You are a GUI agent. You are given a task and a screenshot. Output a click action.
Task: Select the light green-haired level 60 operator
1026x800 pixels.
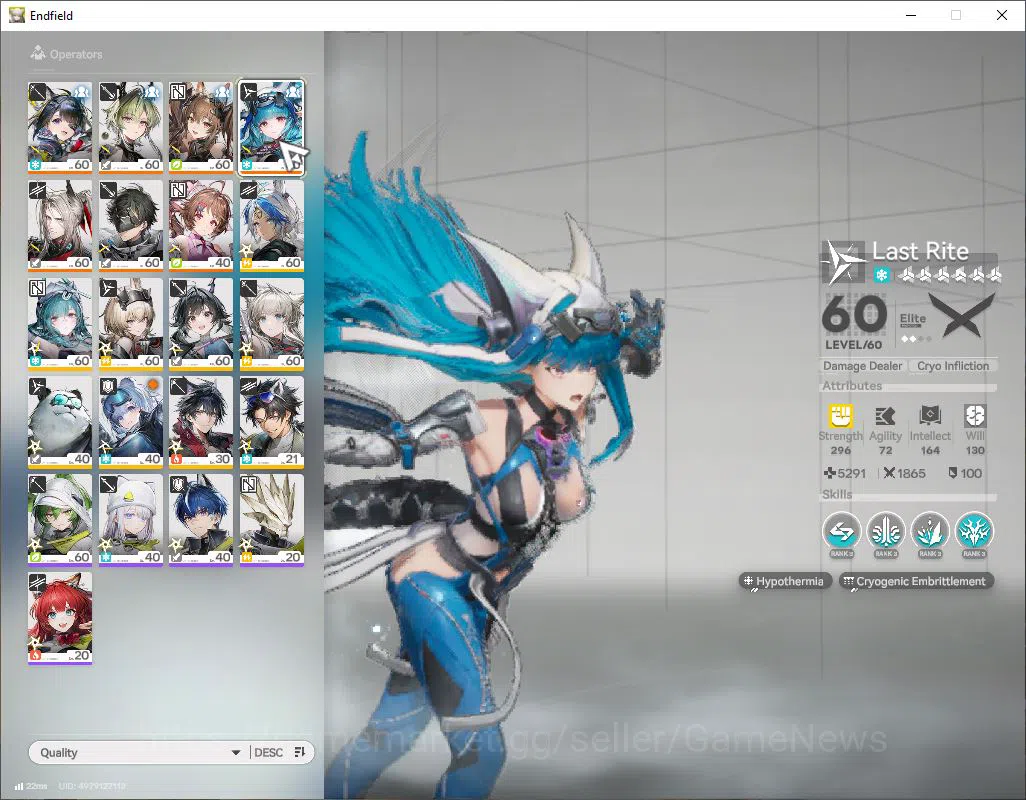click(130, 127)
